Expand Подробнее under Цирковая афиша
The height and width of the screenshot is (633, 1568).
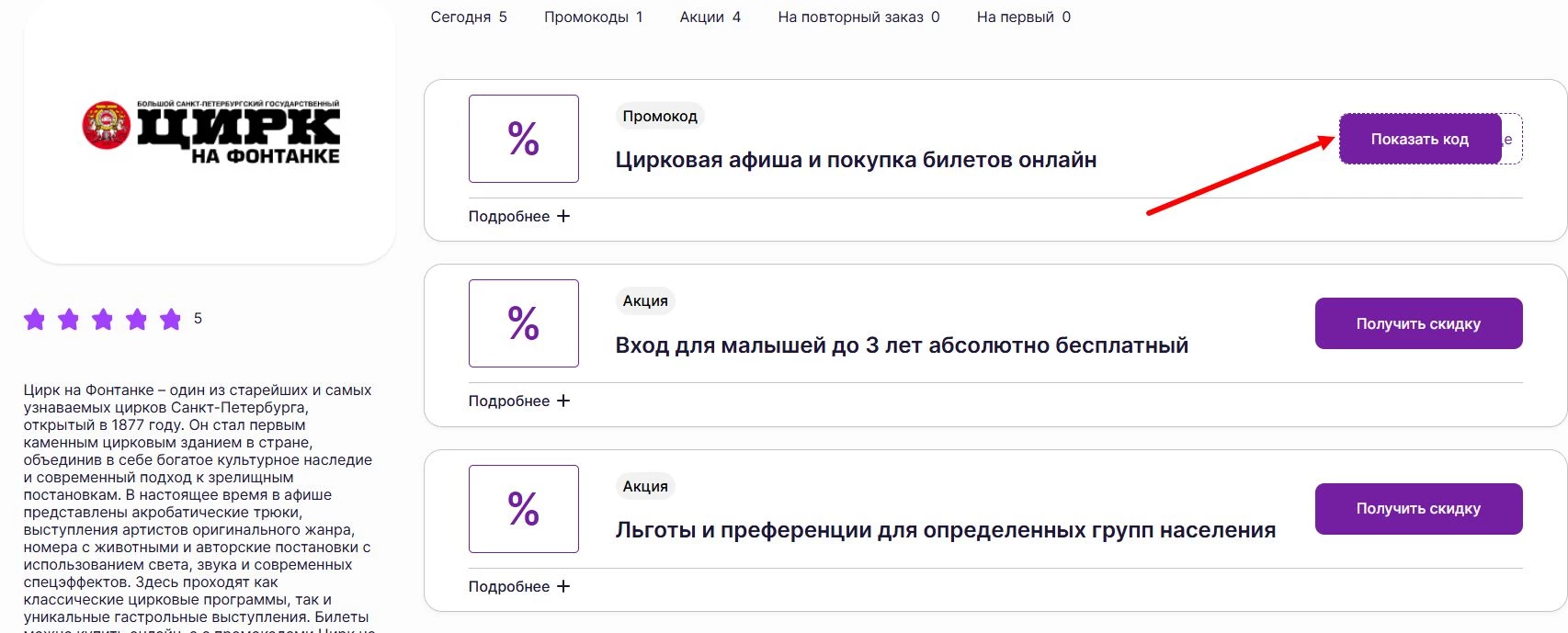(519, 216)
